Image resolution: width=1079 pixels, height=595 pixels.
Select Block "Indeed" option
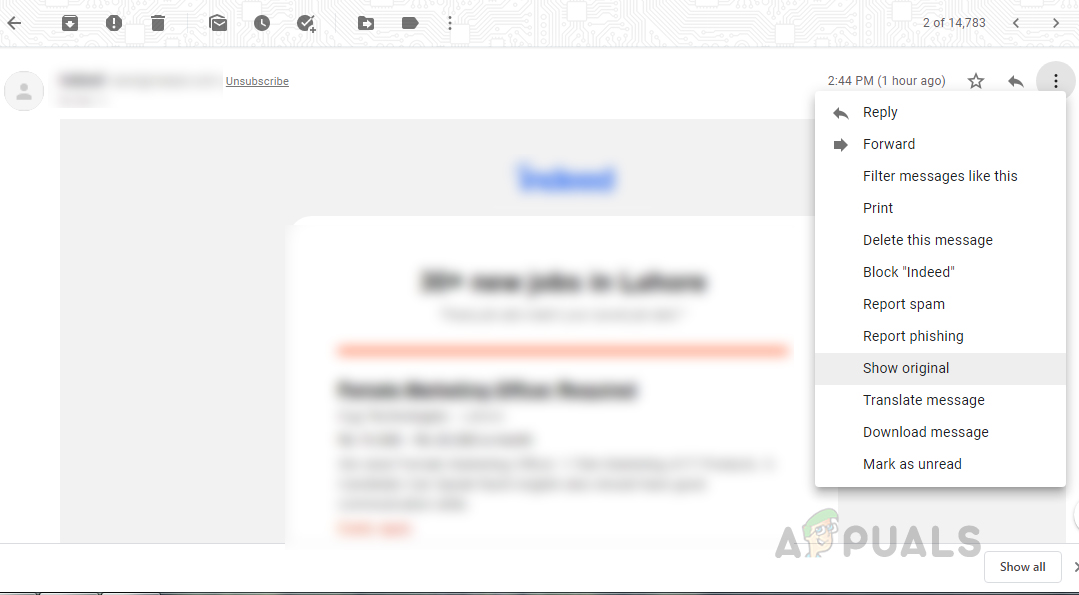pos(940,272)
